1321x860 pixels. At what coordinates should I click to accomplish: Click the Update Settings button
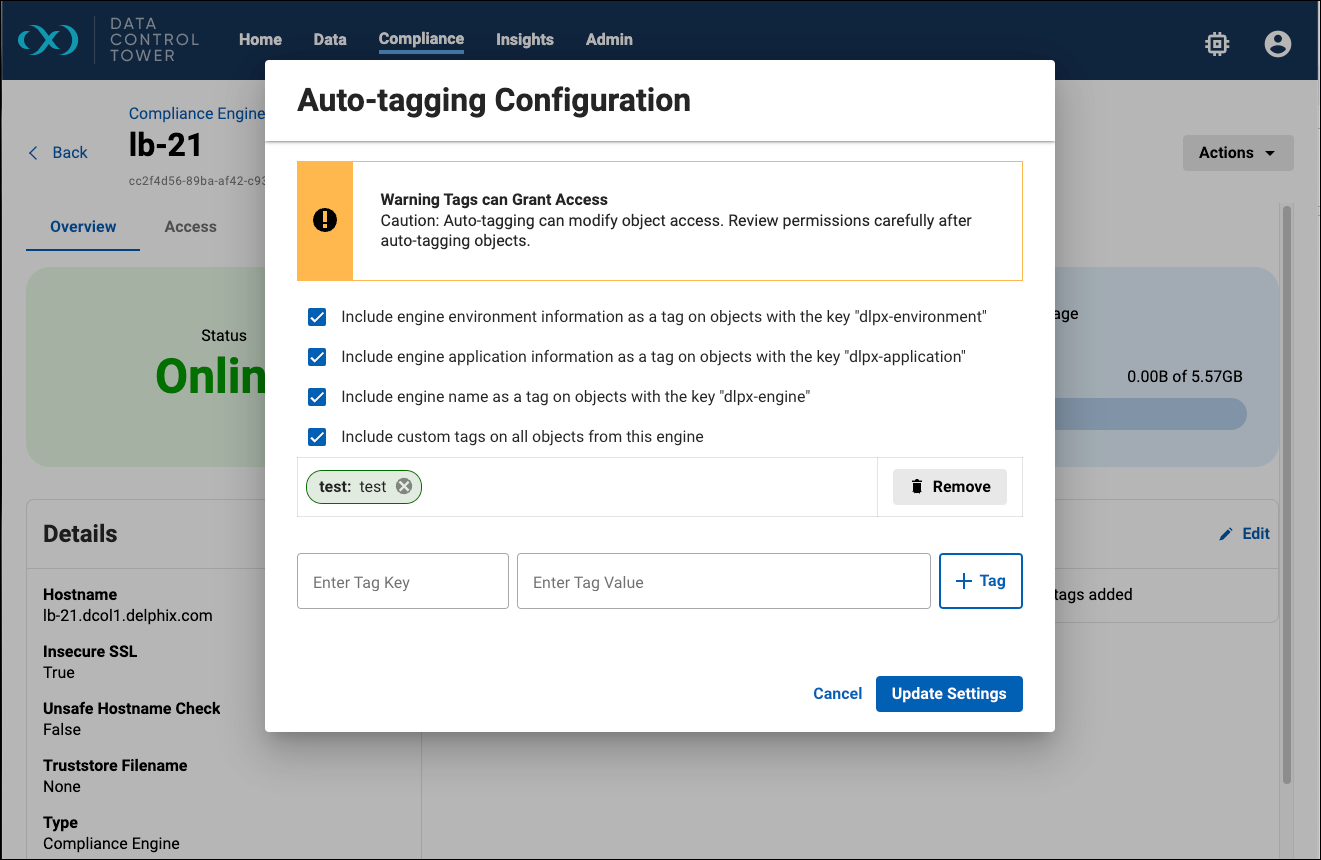click(x=948, y=694)
